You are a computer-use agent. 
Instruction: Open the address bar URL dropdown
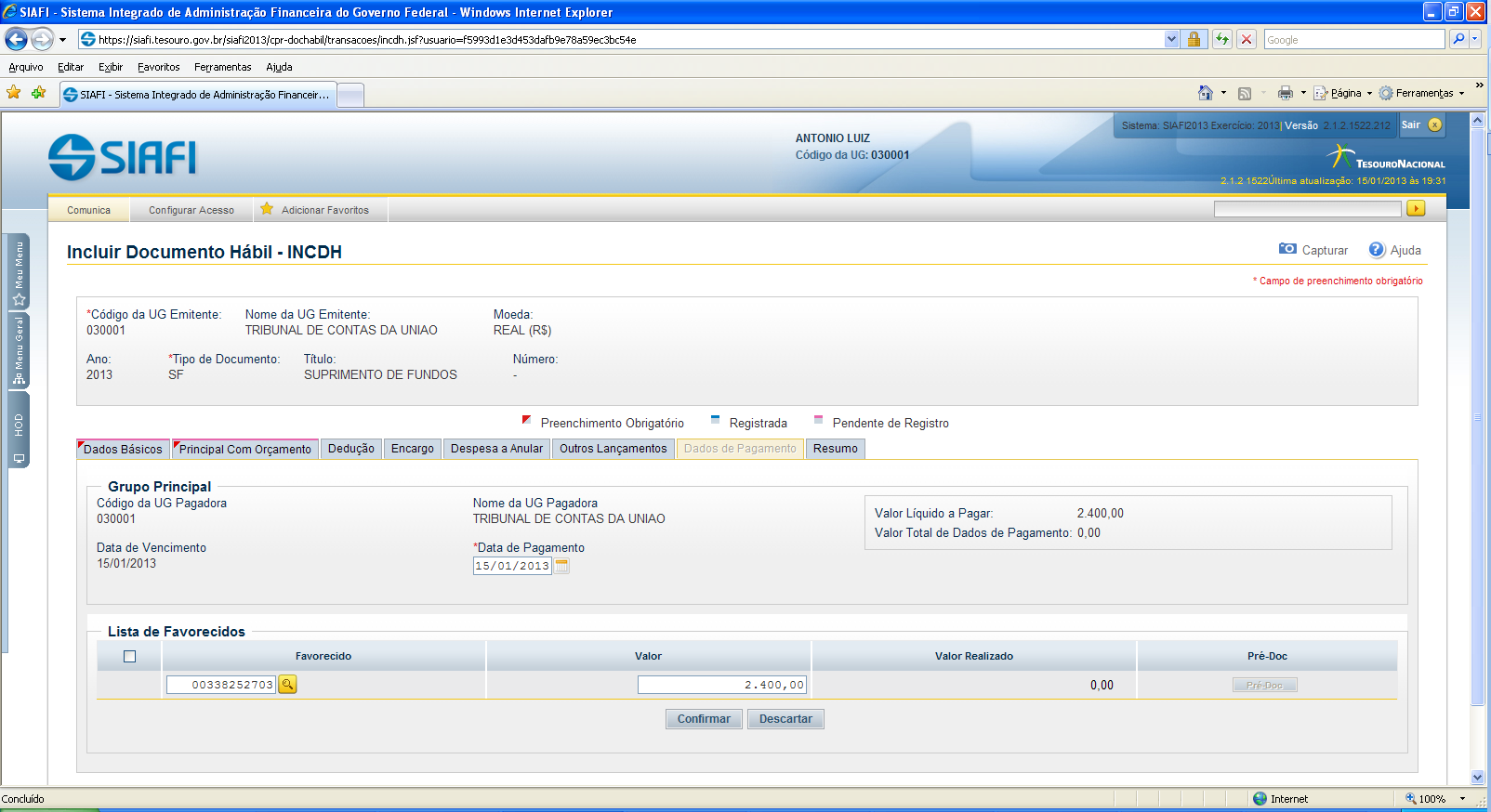tap(1171, 39)
